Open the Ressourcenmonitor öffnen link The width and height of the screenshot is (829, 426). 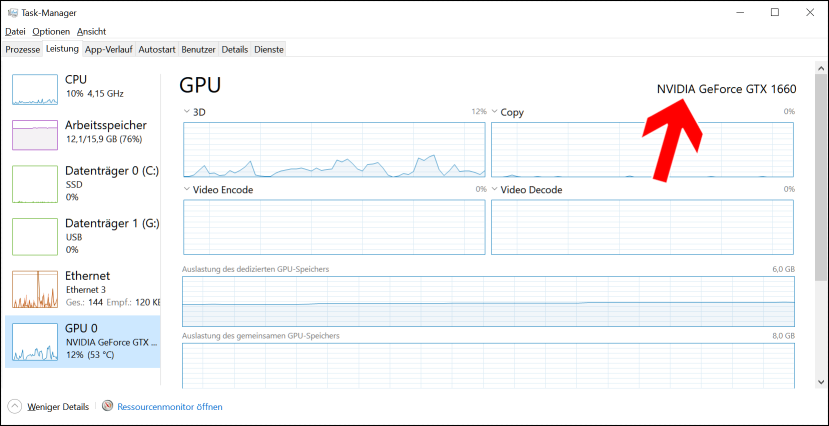click(169, 407)
